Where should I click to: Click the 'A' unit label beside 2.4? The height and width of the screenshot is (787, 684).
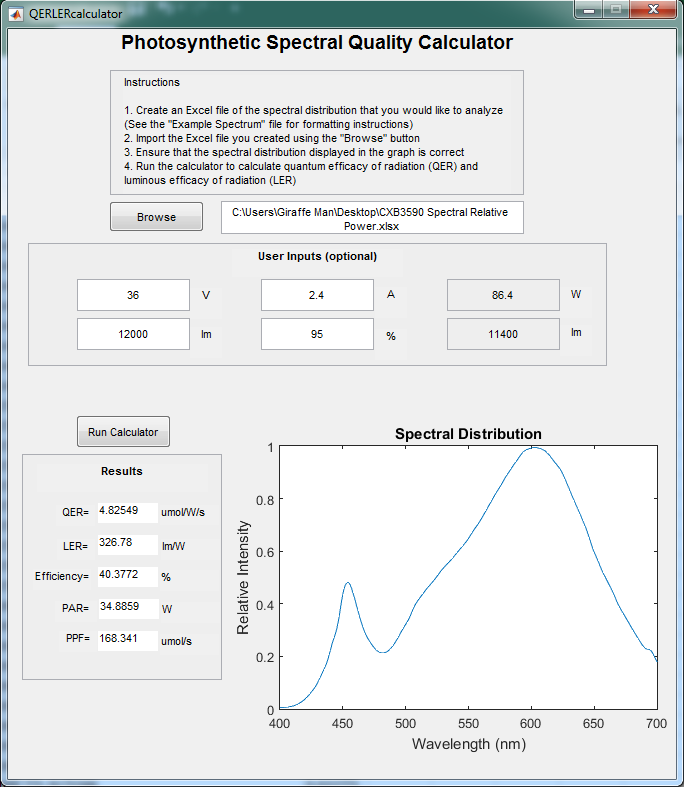click(391, 294)
